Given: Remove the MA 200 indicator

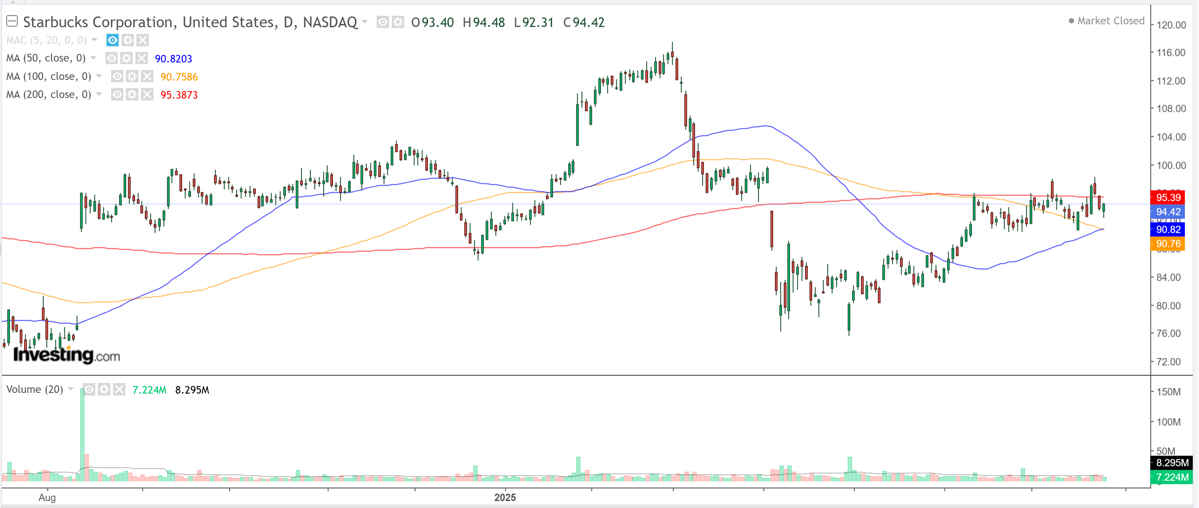Looking at the screenshot, I should (147, 94).
